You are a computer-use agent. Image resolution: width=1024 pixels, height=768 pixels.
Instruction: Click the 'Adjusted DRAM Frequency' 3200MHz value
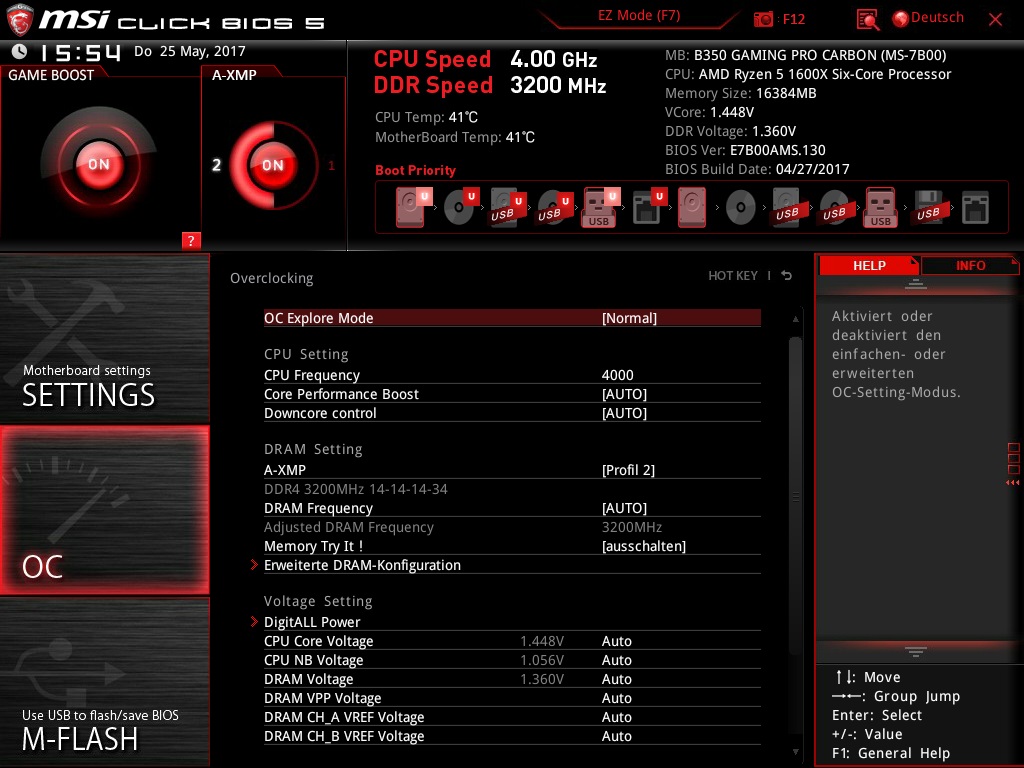[x=632, y=527]
